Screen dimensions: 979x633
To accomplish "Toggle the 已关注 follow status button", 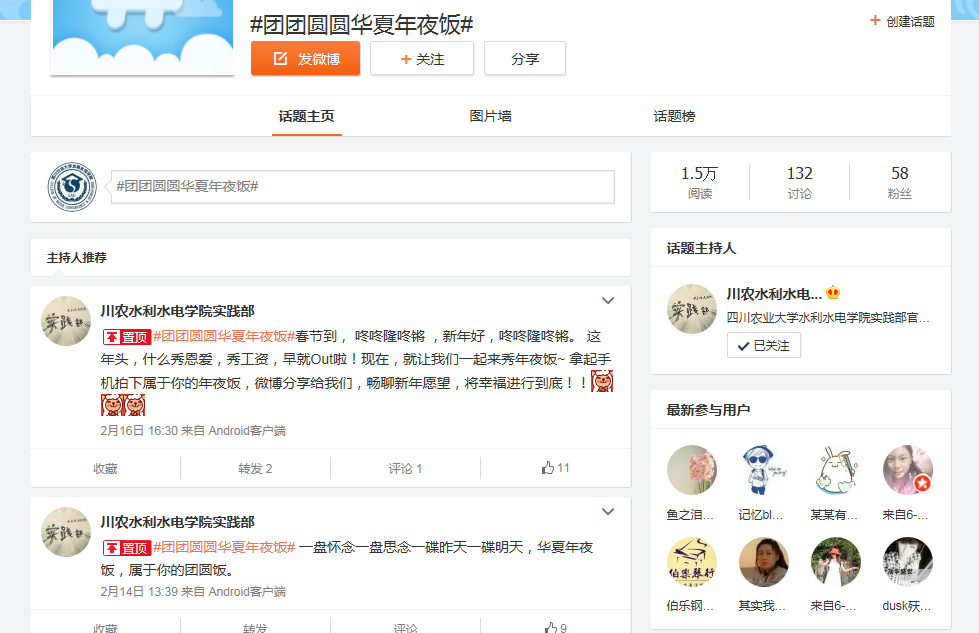I will click(763, 345).
